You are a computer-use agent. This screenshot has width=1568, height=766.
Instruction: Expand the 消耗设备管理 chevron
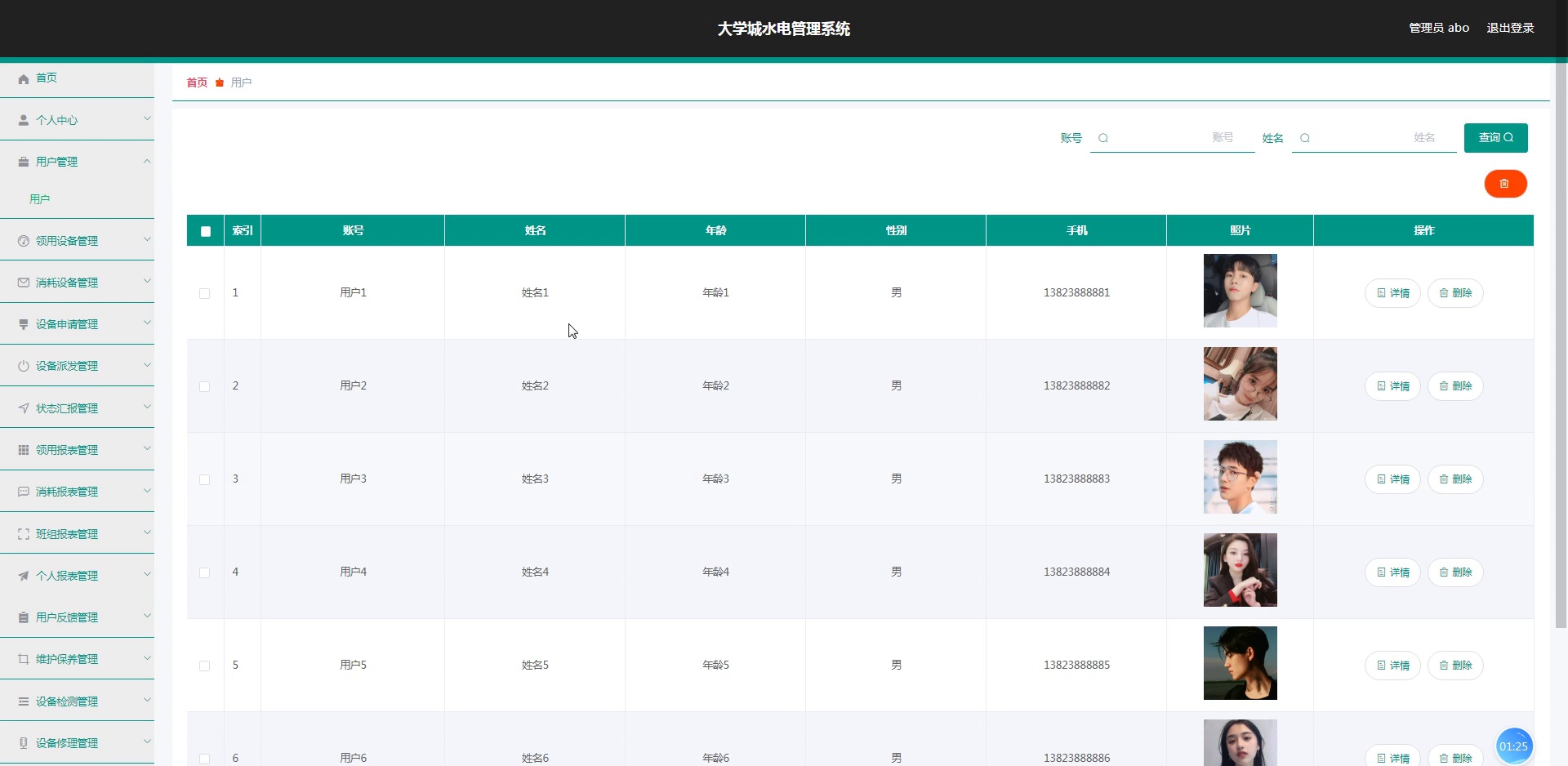click(x=147, y=281)
